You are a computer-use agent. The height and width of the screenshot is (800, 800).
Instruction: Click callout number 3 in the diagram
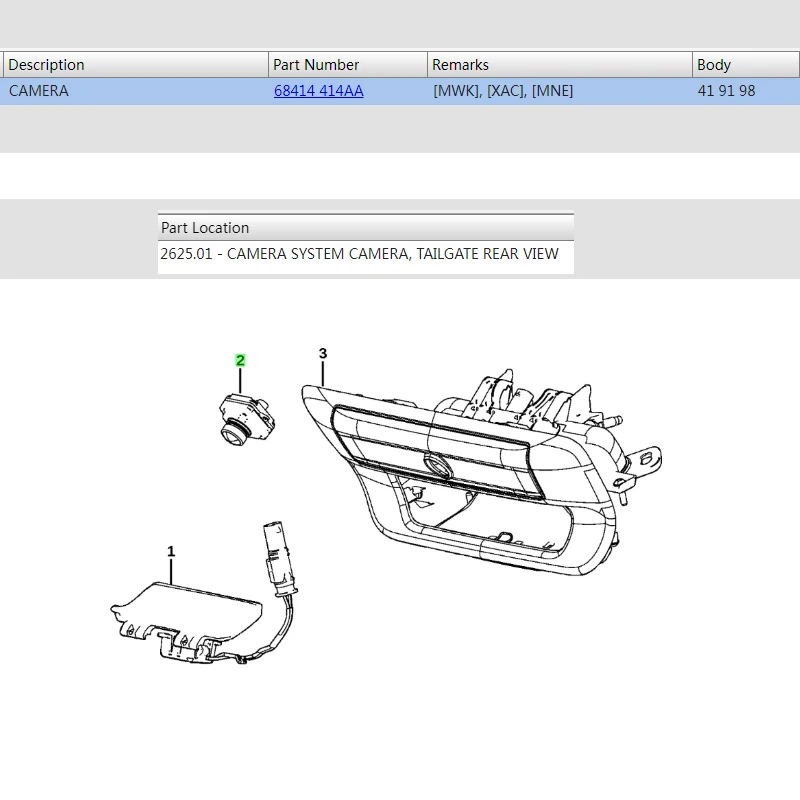point(322,353)
